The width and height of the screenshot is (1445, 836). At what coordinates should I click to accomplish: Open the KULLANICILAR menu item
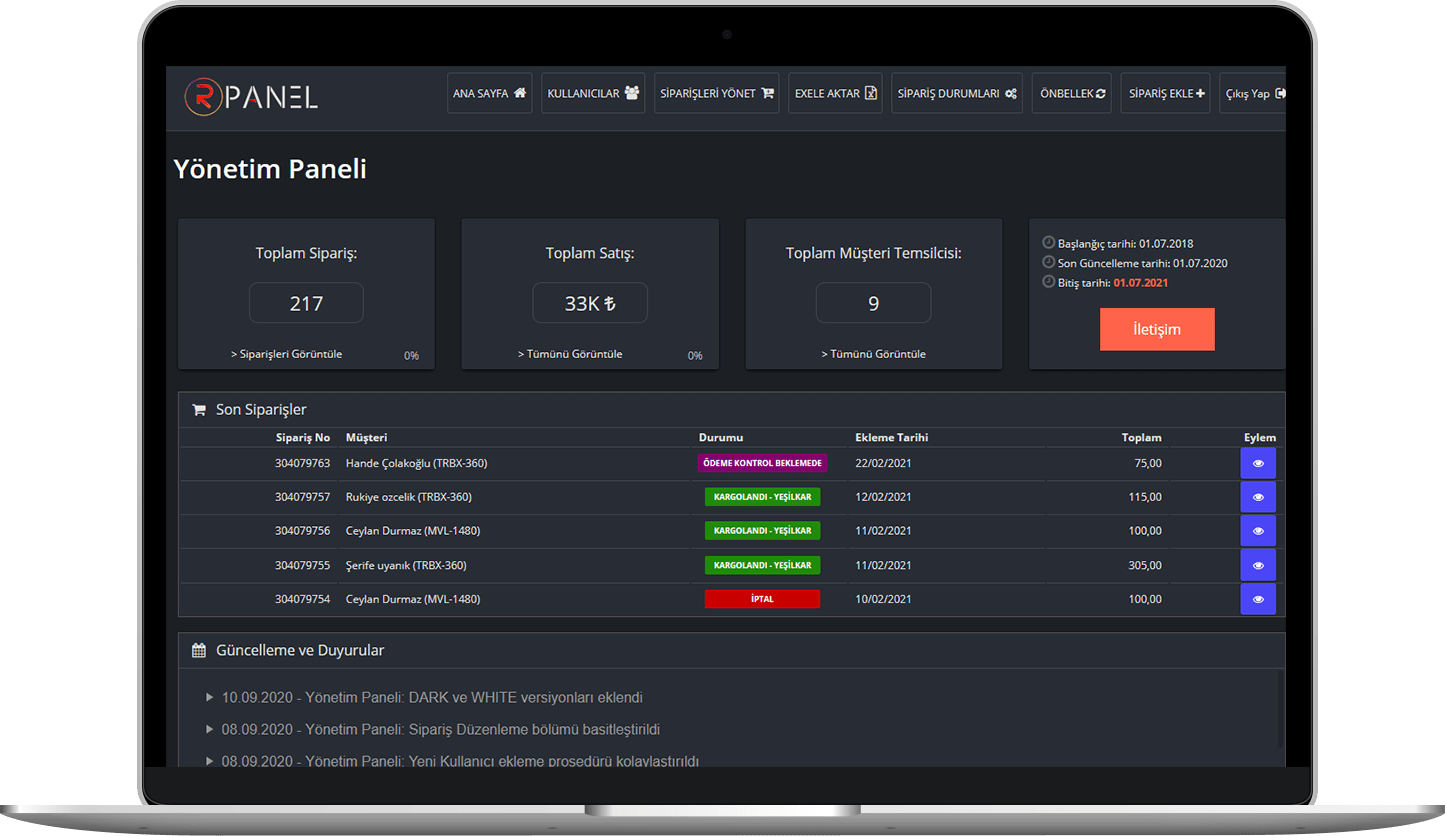point(593,93)
